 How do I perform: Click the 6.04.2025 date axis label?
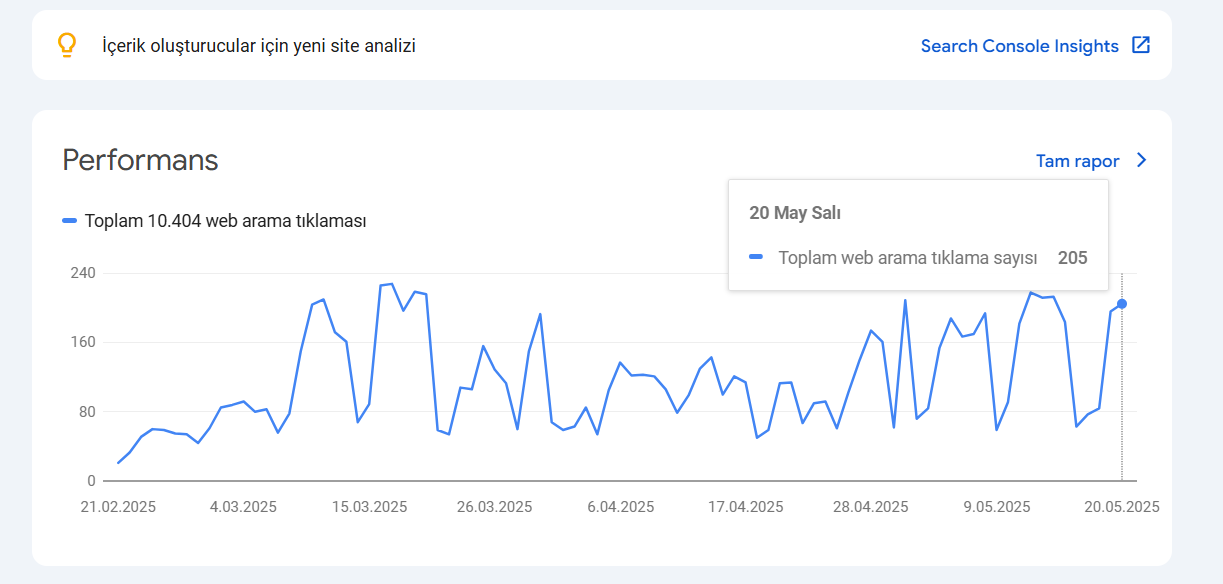coord(620,507)
